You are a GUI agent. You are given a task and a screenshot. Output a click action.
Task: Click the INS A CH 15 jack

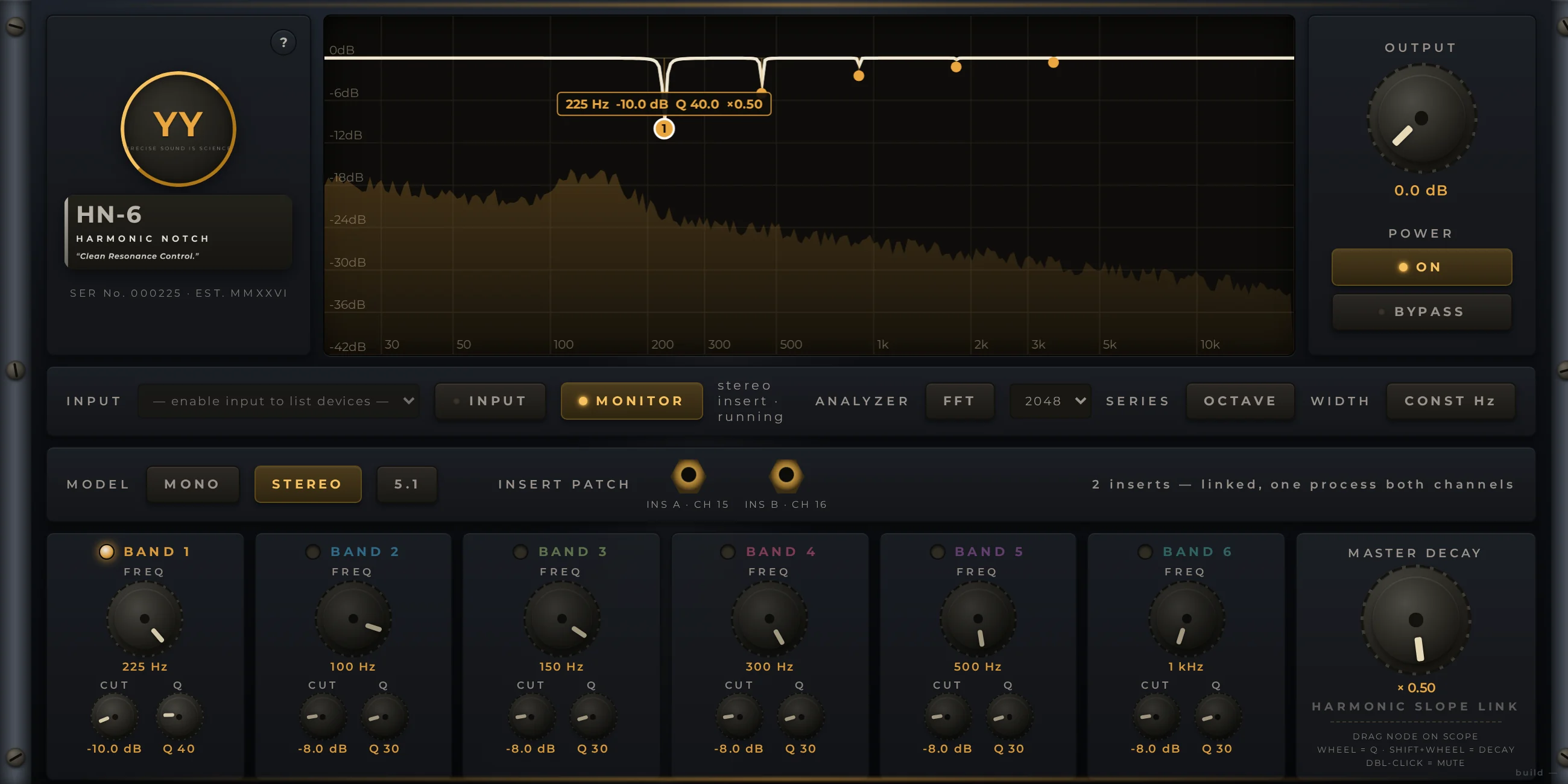[689, 475]
